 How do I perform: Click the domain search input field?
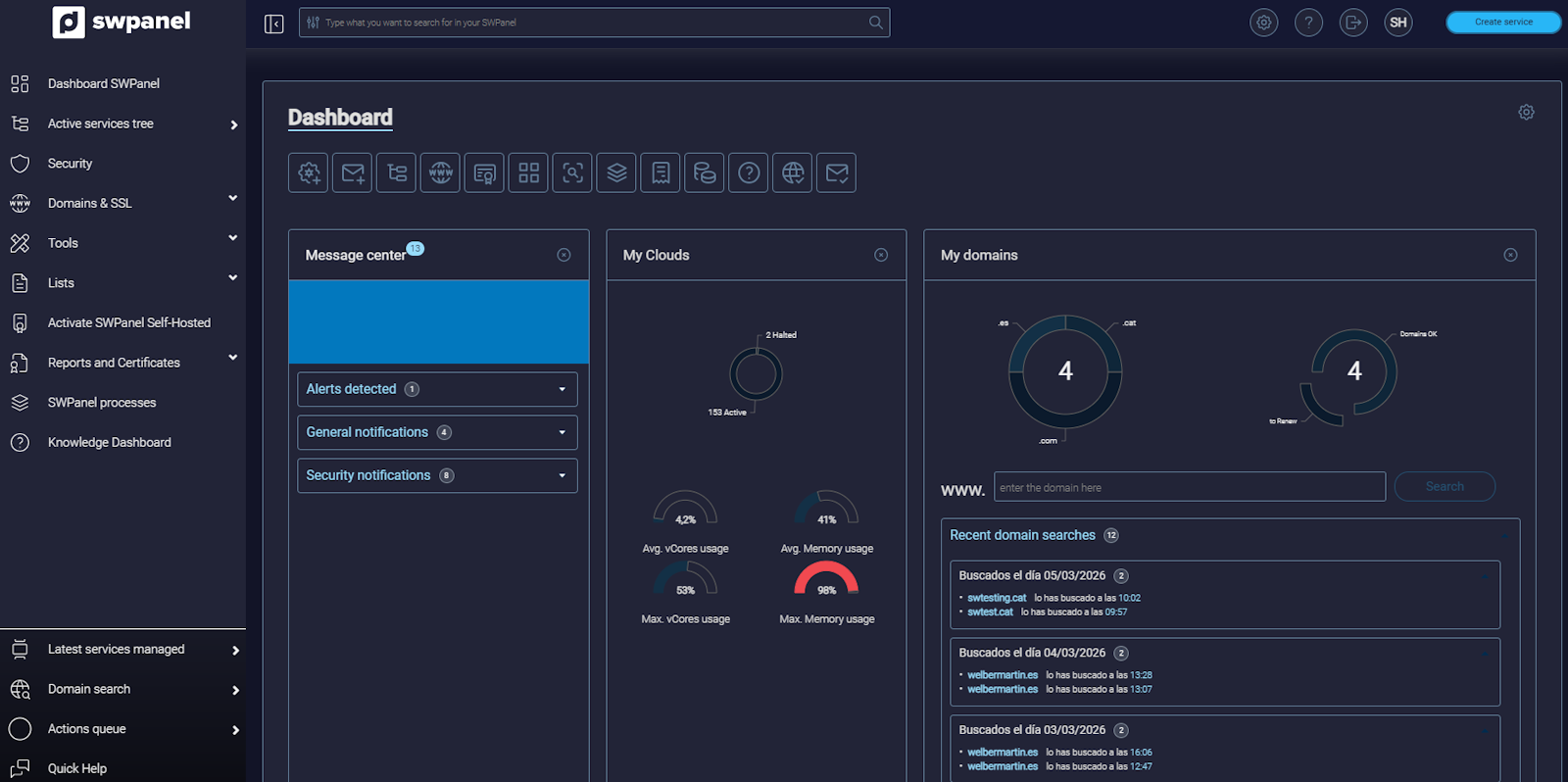point(1189,487)
